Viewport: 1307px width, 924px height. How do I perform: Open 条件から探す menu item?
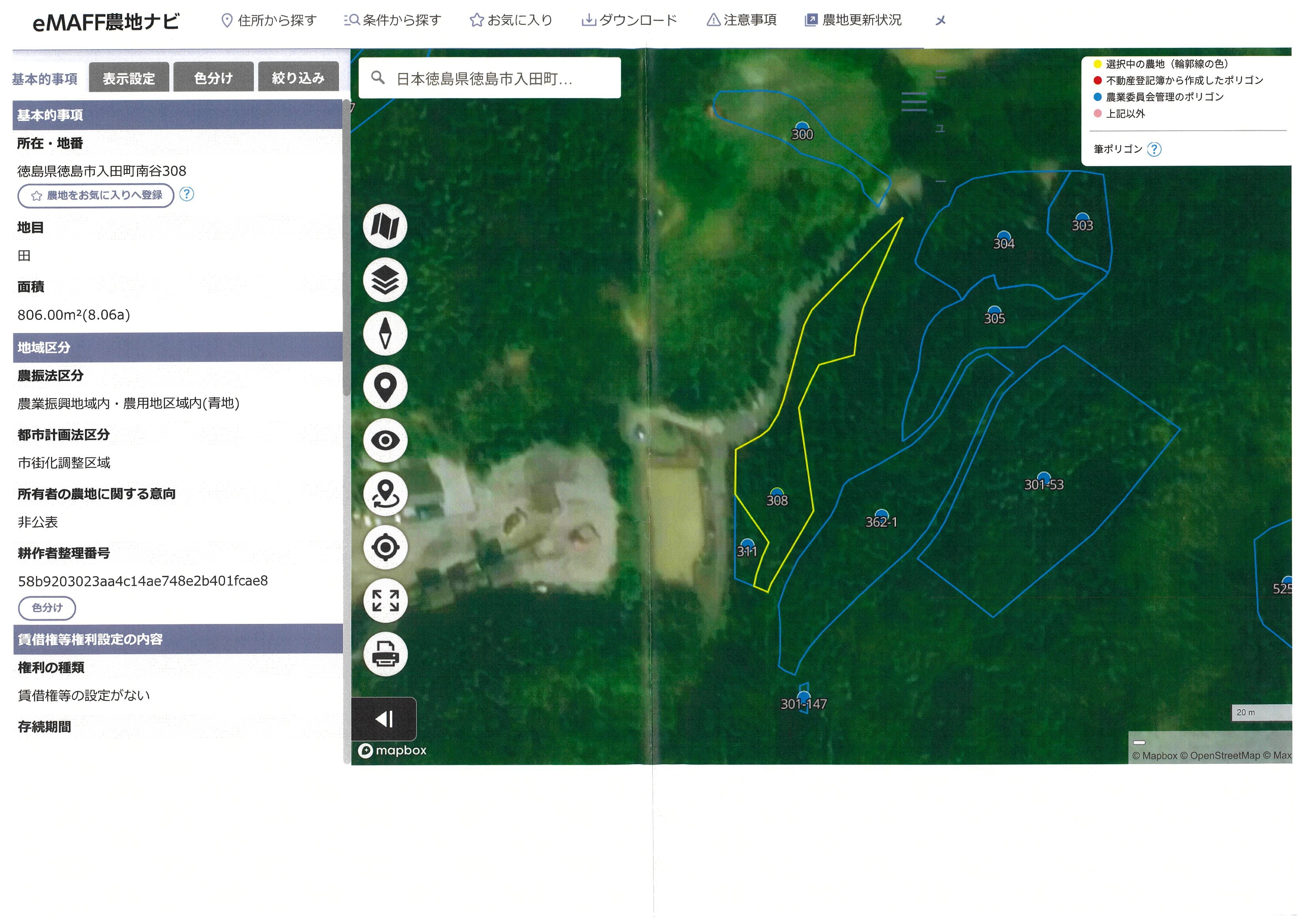(x=393, y=21)
